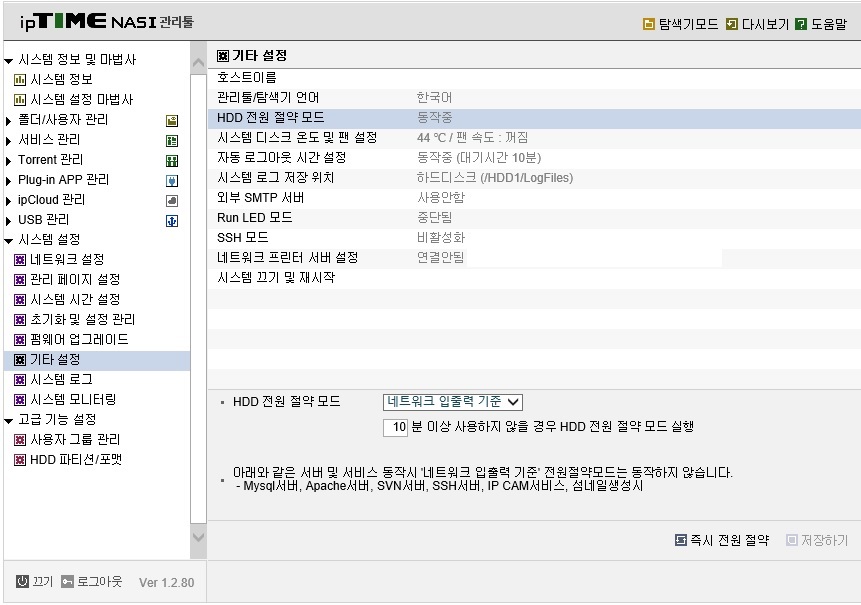861x605 pixels.
Task: Open 탐색기모드 explorer mode icon
Action: click(x=648, y=24)
